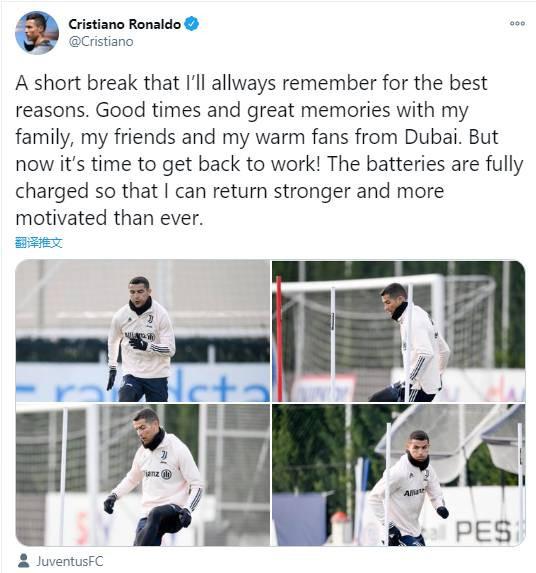Screen dimensions: 536x573
Task: Click "motivated than ever." closing line
Action: [109, 218]
